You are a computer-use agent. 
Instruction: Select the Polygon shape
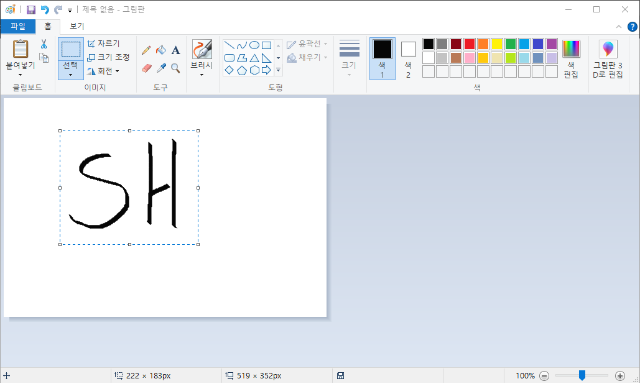point(242,58)
